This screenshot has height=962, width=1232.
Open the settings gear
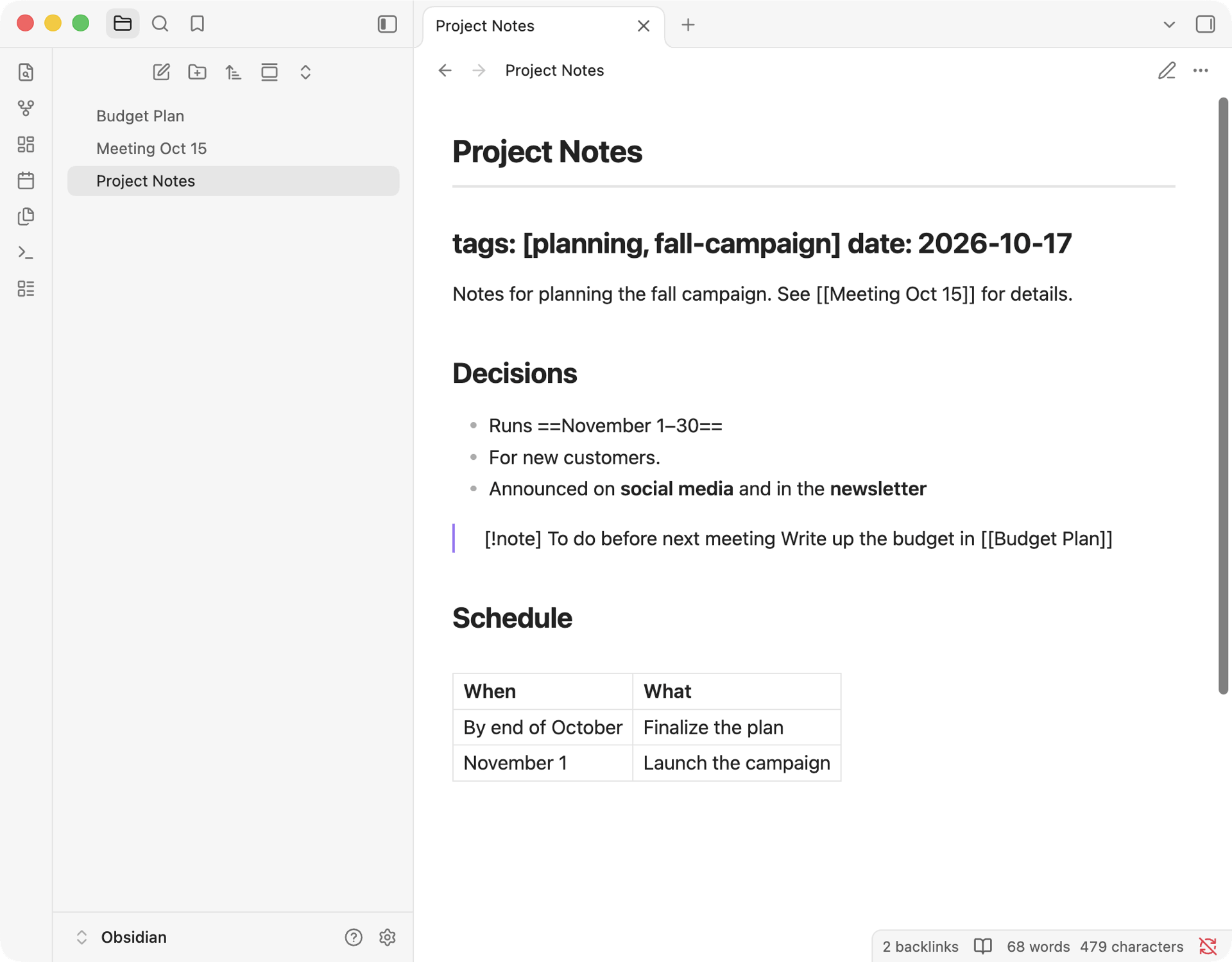point(387,937)
